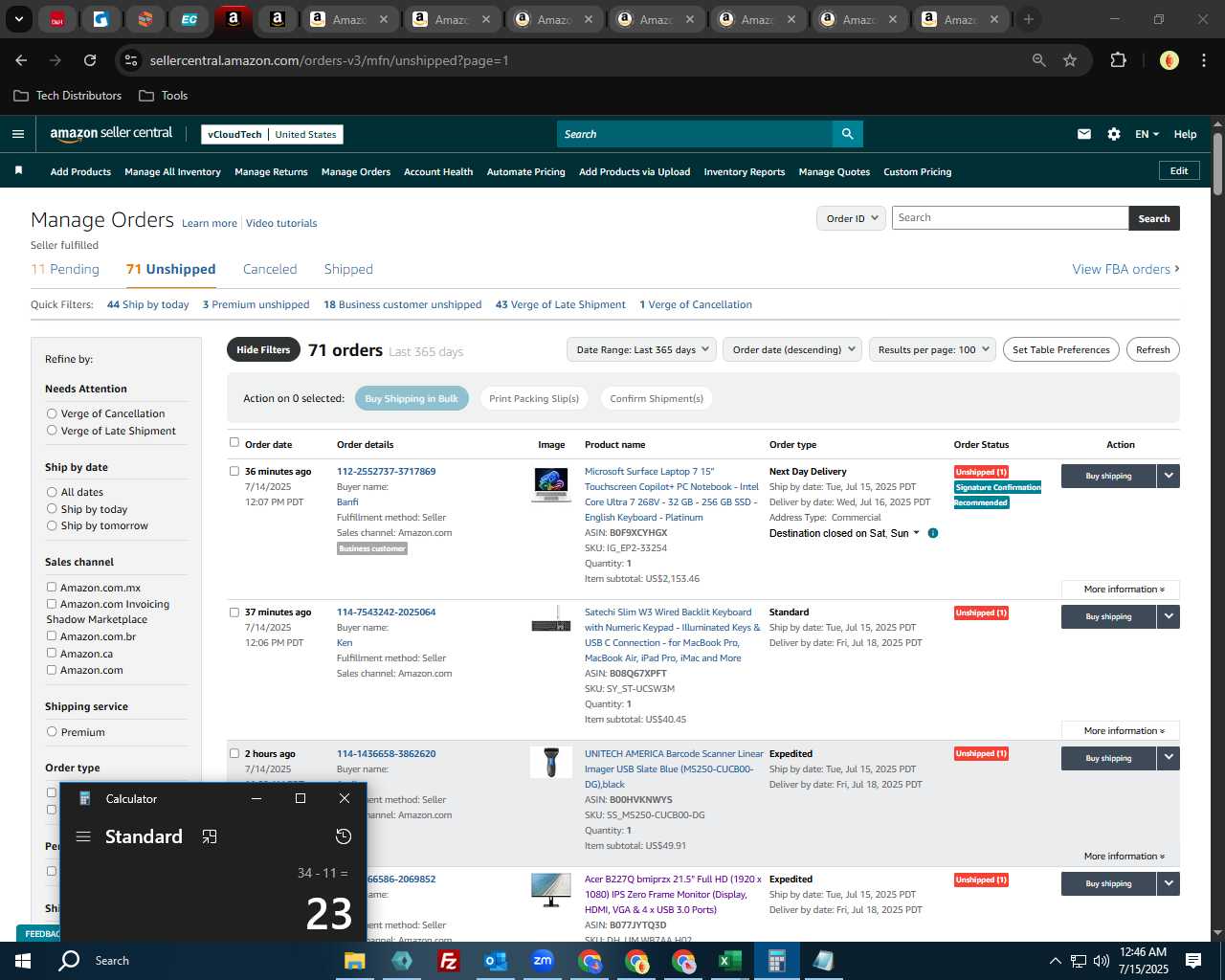Viewport: 1225px width, 980px height.
Task: Switch to the Pending orders tab
Action: [65, 269]
